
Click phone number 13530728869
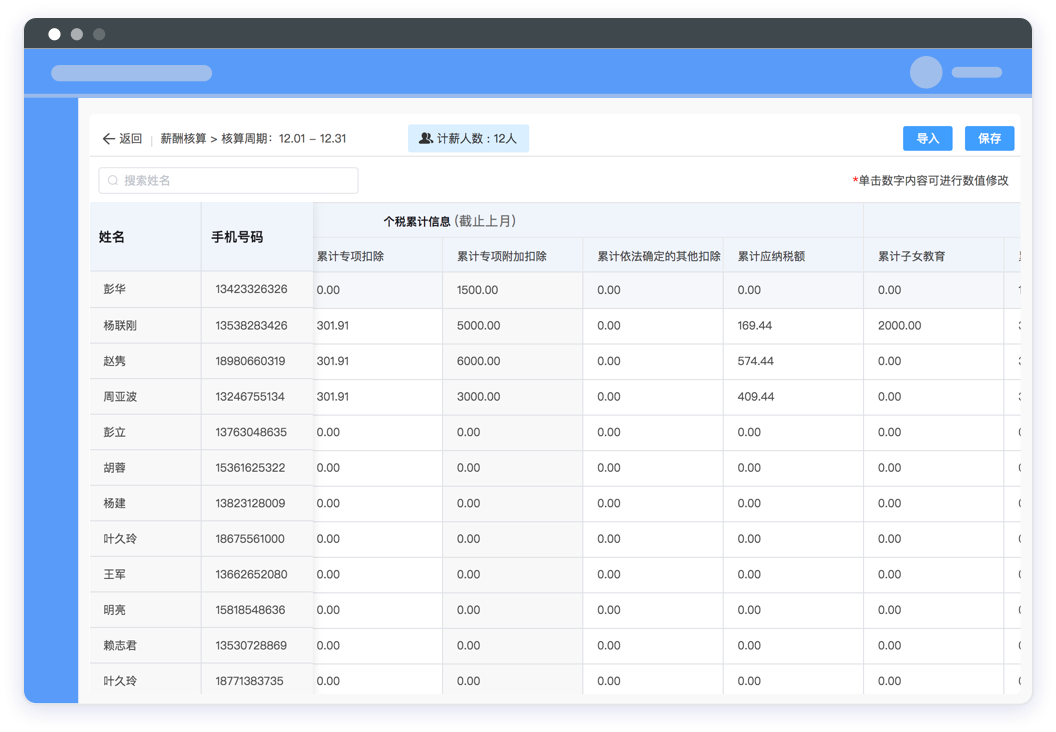251,645
